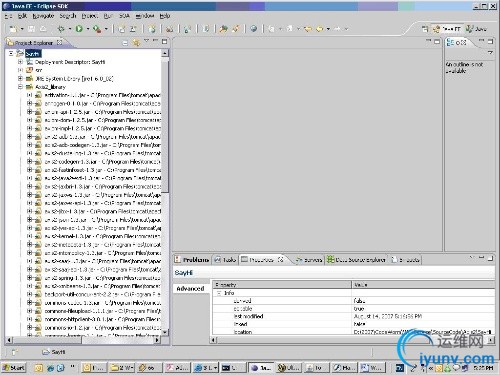
Task: Select the SayHi project in tree
Action: point(33,53)
